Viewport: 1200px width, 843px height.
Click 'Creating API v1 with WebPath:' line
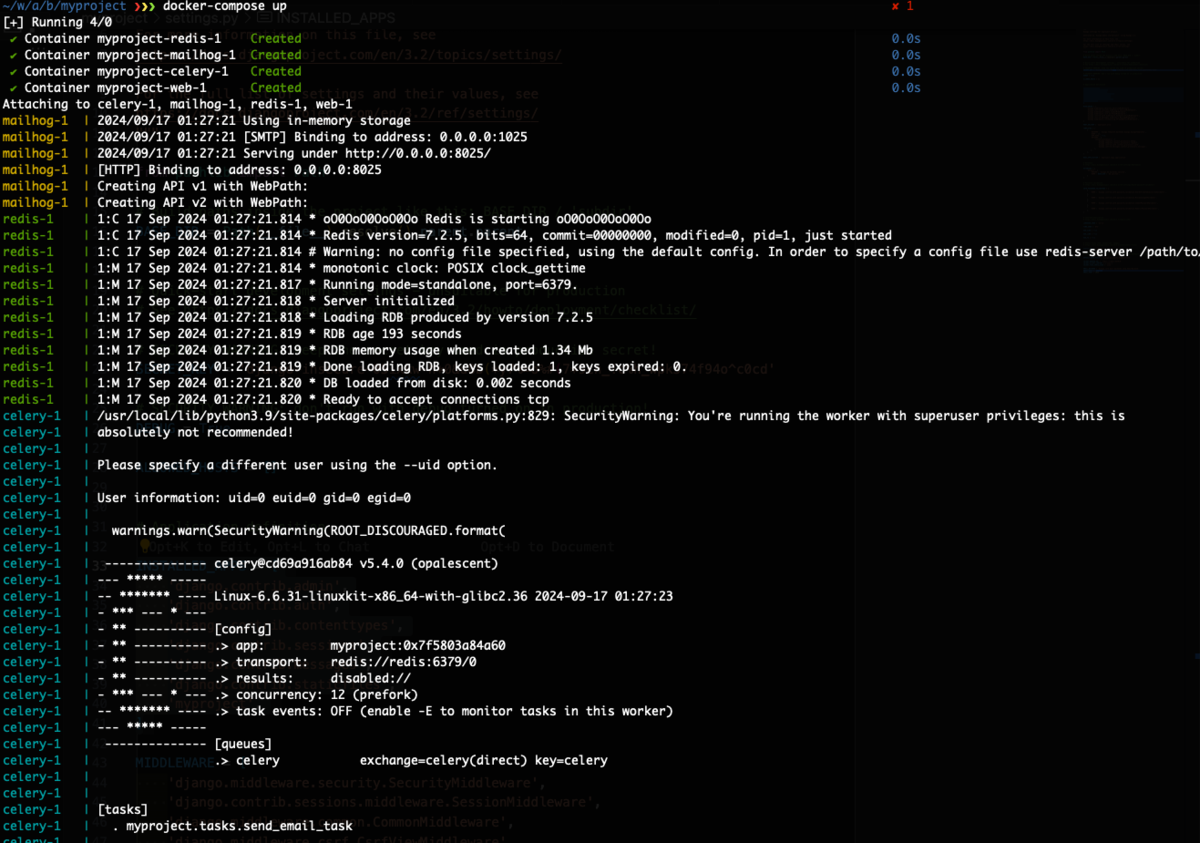(202, 186)
